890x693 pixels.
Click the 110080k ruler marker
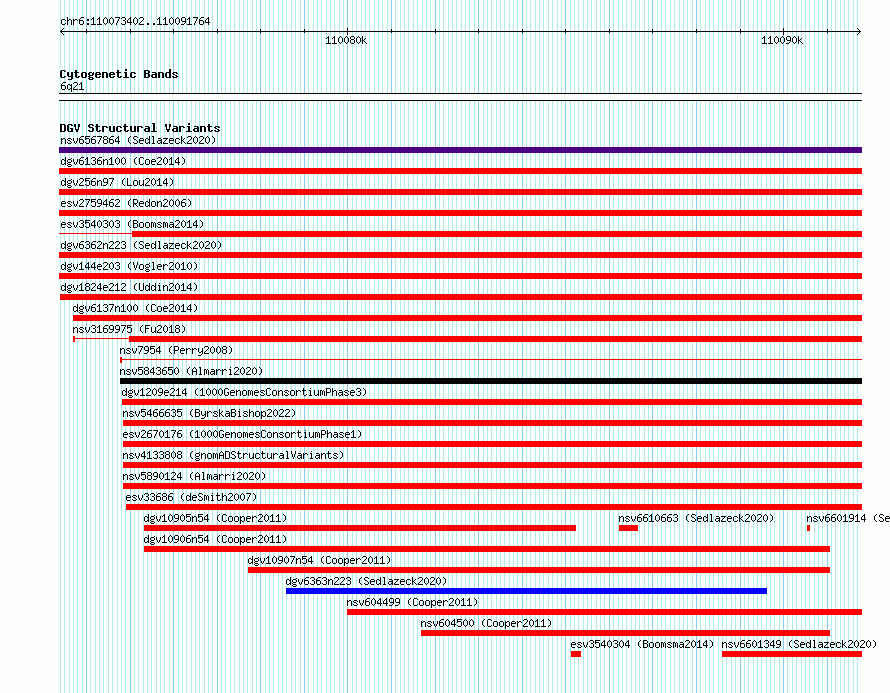point(346,40)
